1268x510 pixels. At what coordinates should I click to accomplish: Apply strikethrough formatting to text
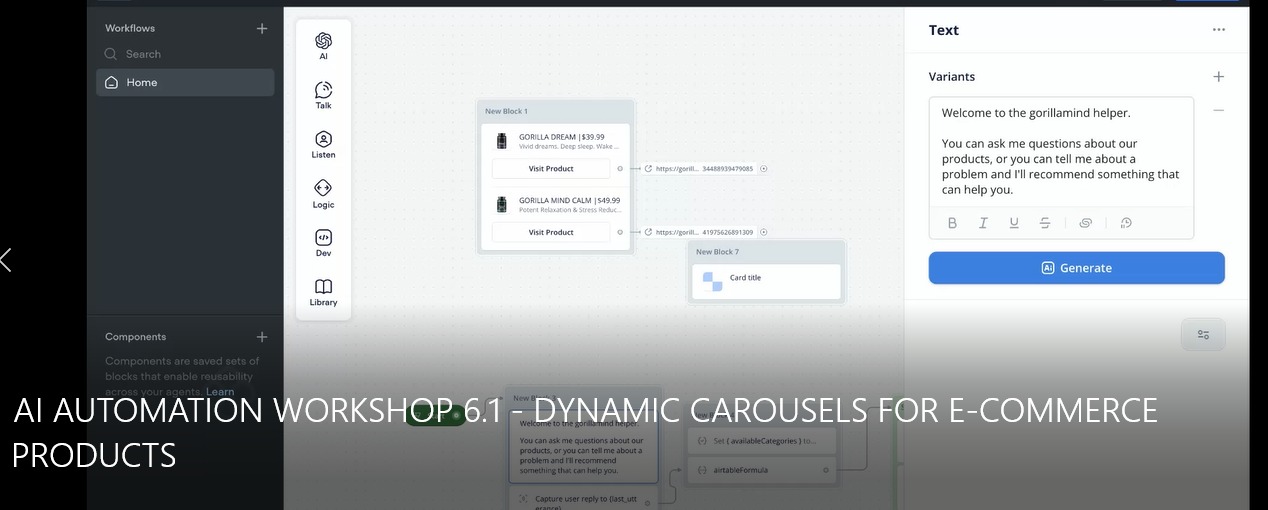tap(1045, 223)
